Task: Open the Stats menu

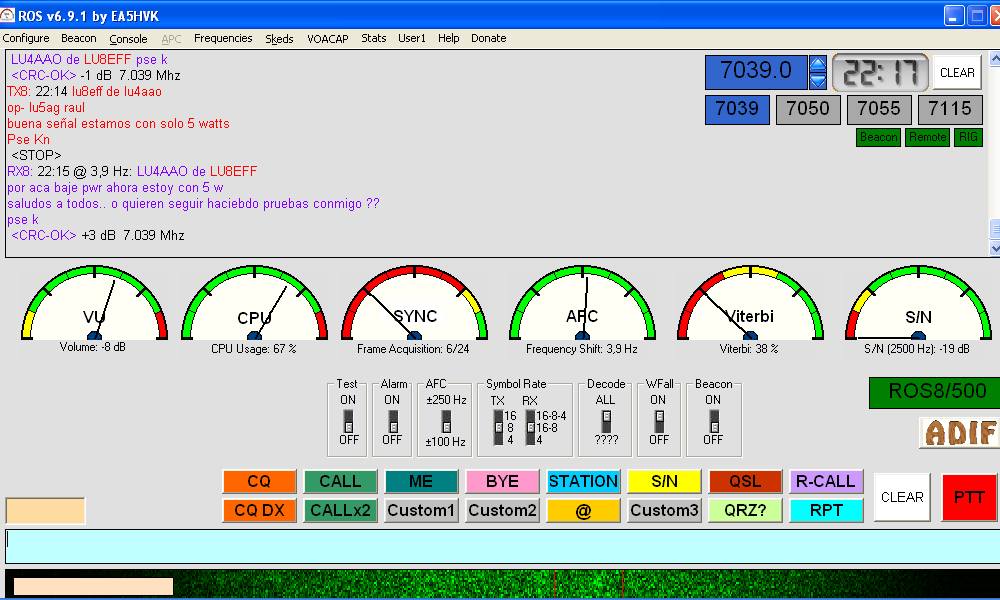Action: tap(374, 38)
